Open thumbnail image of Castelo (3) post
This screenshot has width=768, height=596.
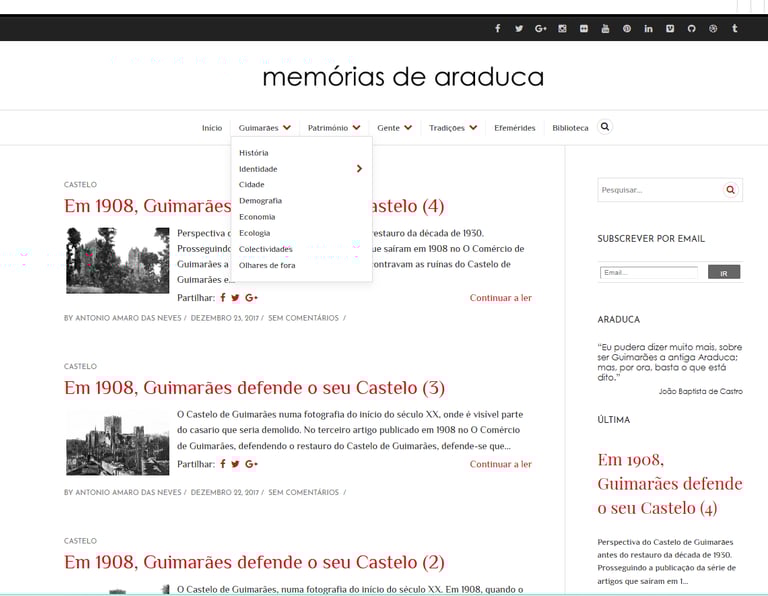[x=118, y=444]
